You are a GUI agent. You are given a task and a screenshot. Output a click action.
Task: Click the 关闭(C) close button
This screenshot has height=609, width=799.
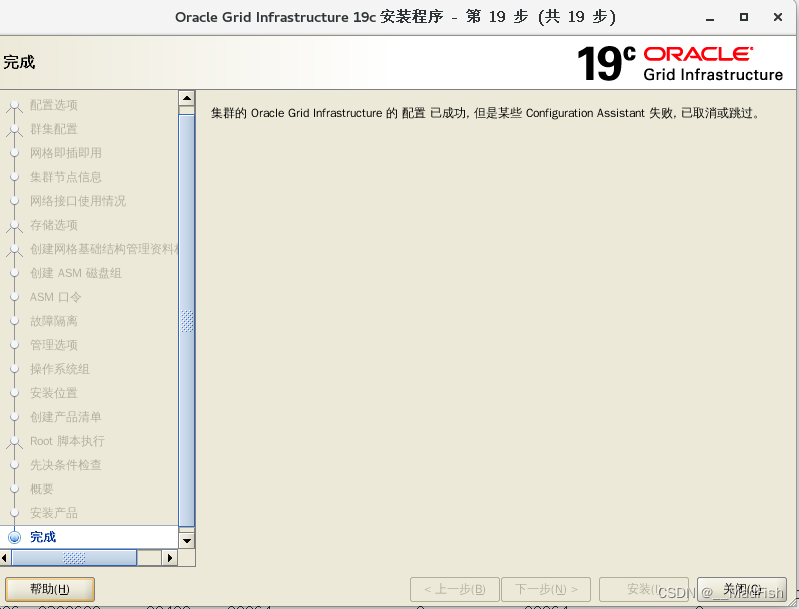[x=741, y=589]
